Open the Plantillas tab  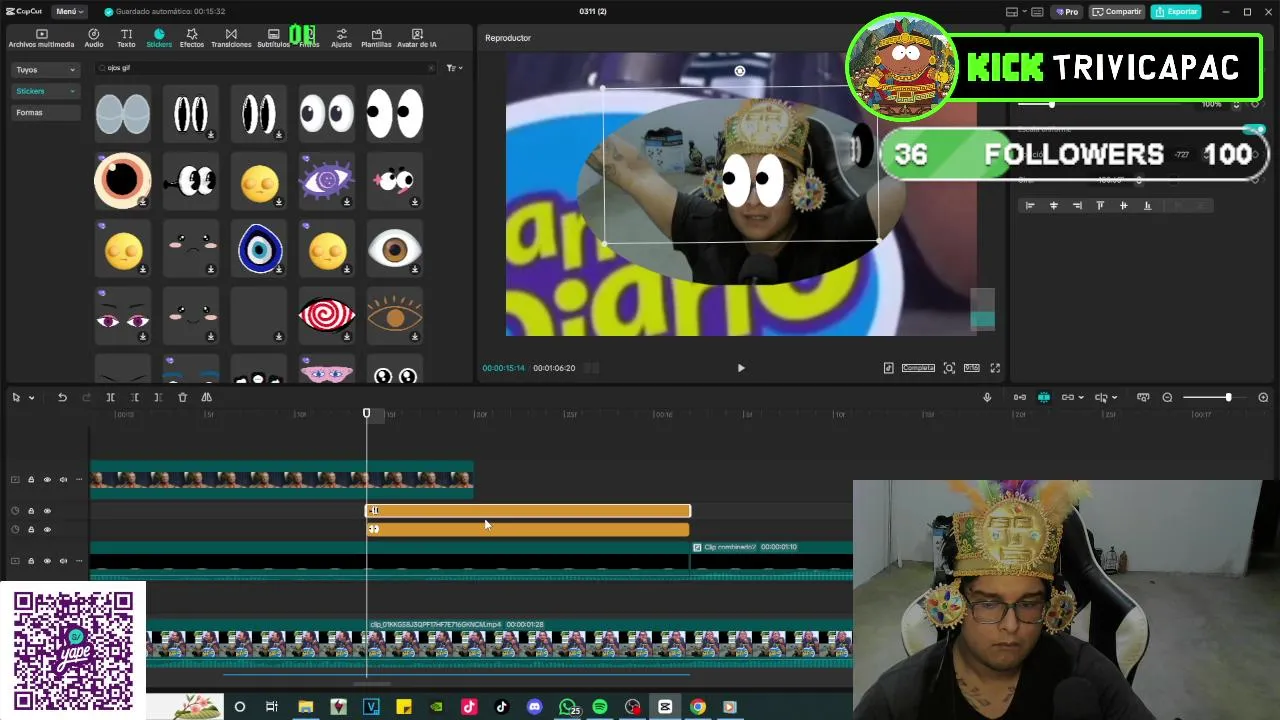(376, 38)
